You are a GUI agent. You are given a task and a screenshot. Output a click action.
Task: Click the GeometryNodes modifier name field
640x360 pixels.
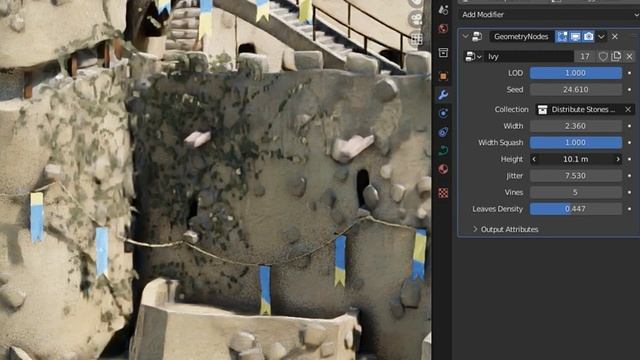[x=521, y=37]
